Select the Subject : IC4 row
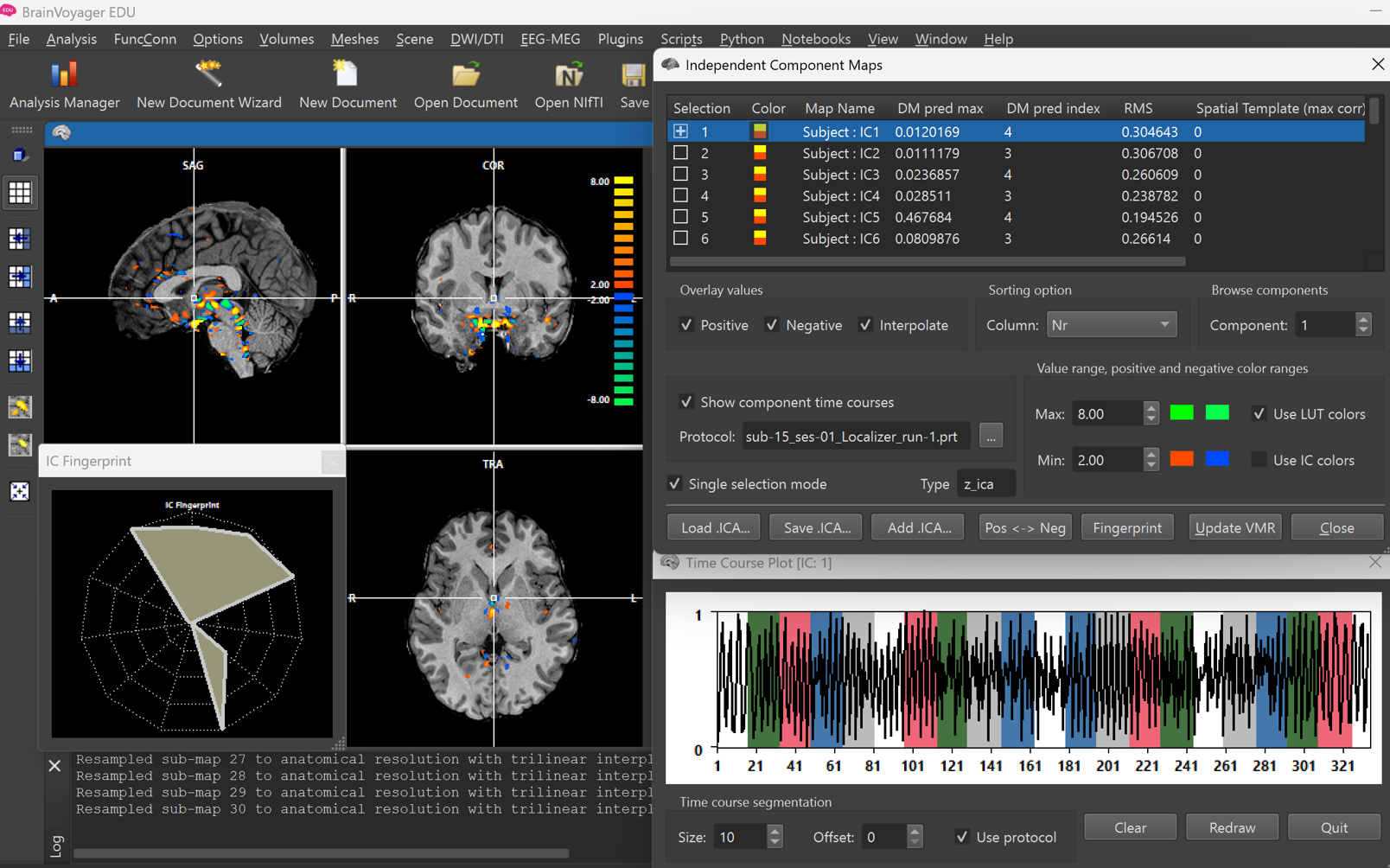 840,195
